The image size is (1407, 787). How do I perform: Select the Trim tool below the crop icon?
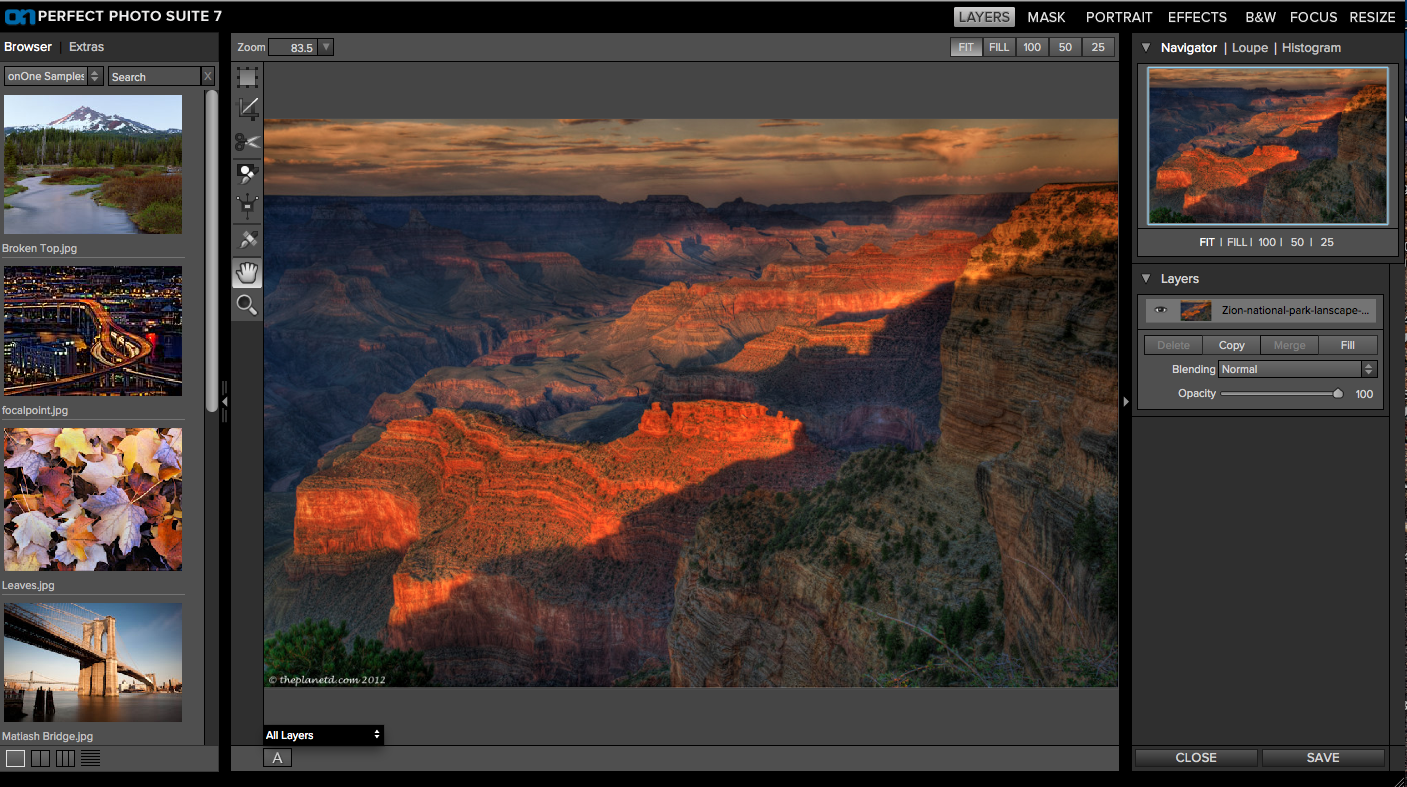coord(247,108)
